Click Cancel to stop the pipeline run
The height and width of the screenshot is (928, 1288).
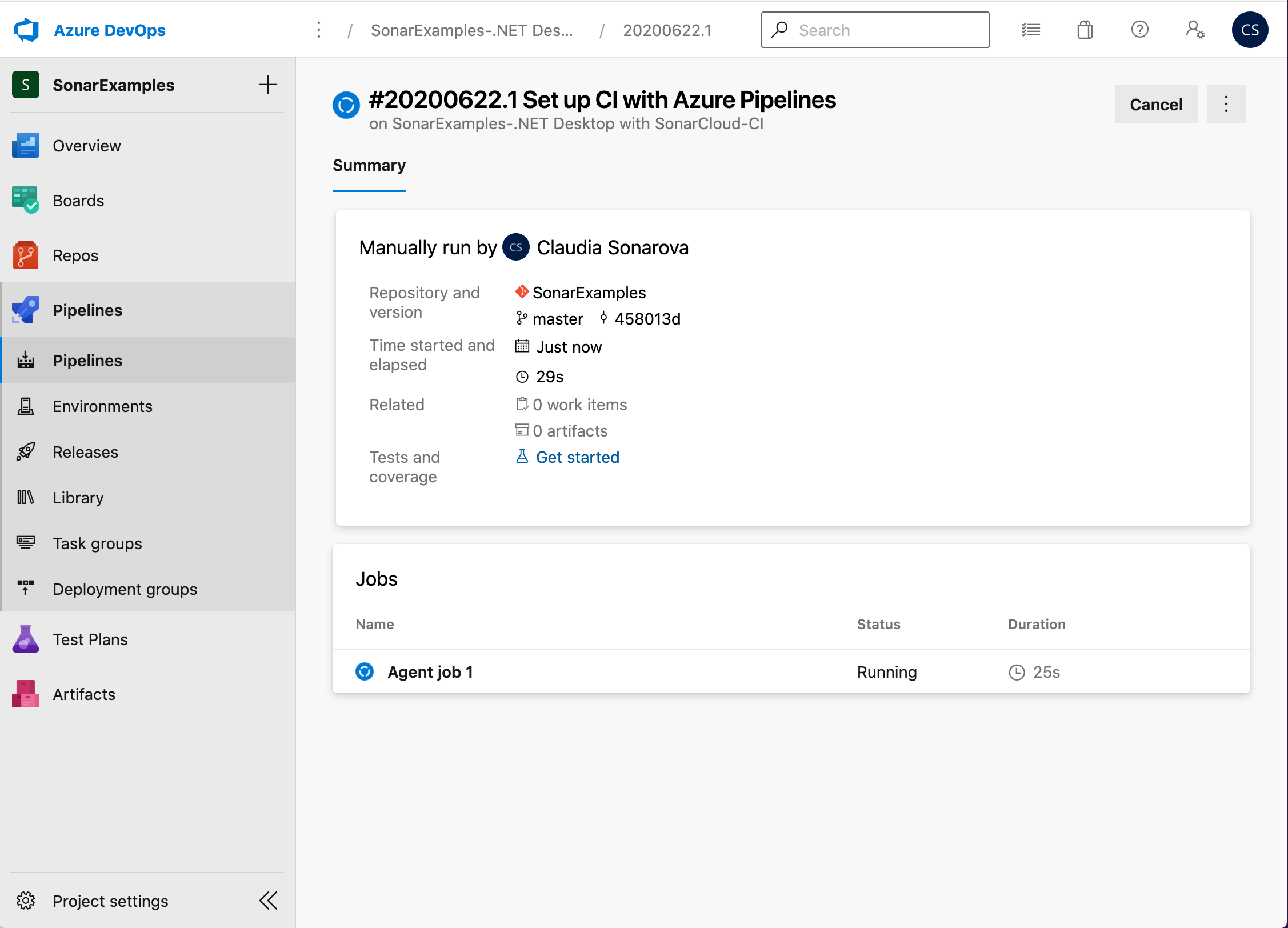1155,103
